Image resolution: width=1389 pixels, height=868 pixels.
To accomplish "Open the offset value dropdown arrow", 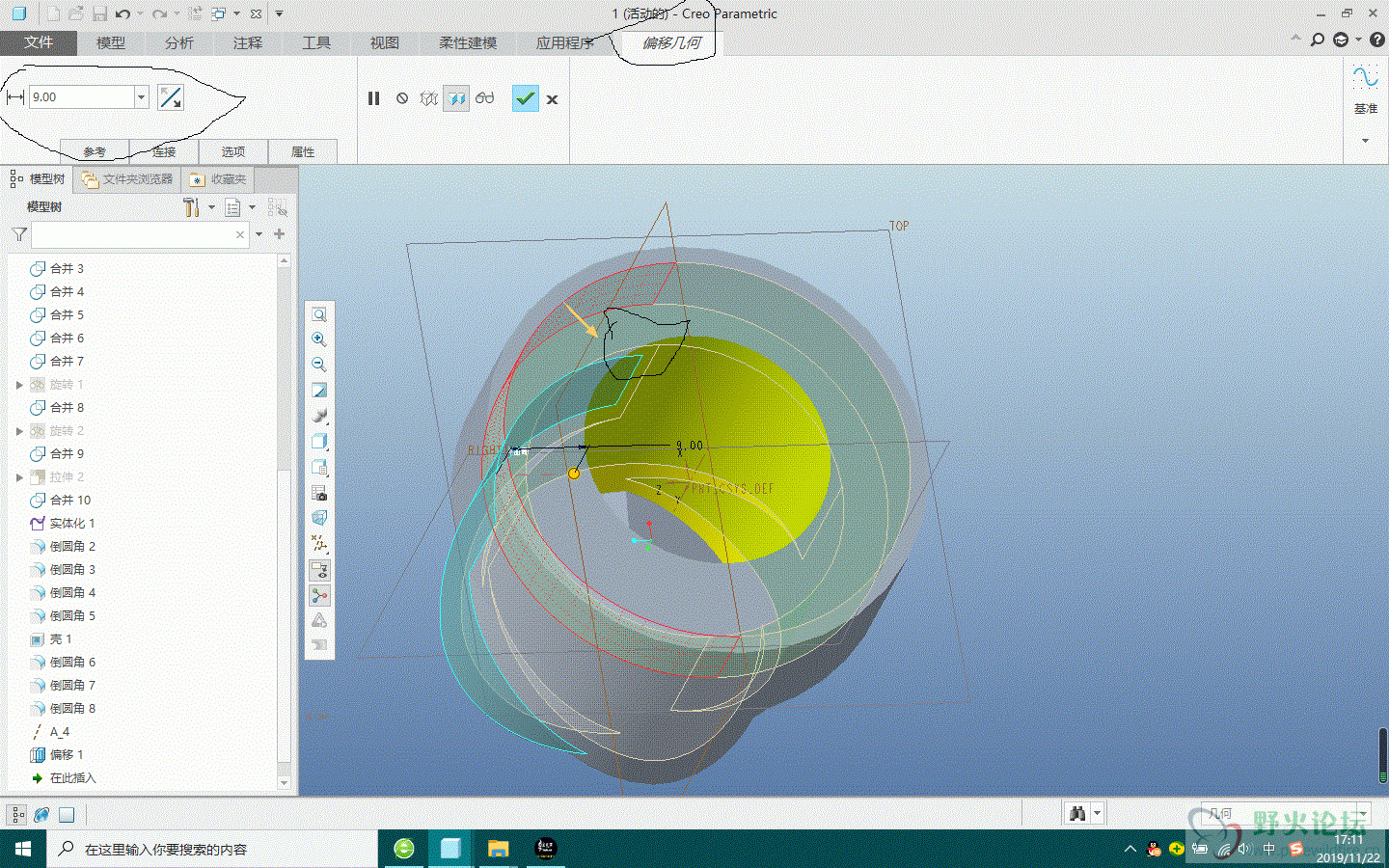I will coord(141,96).
